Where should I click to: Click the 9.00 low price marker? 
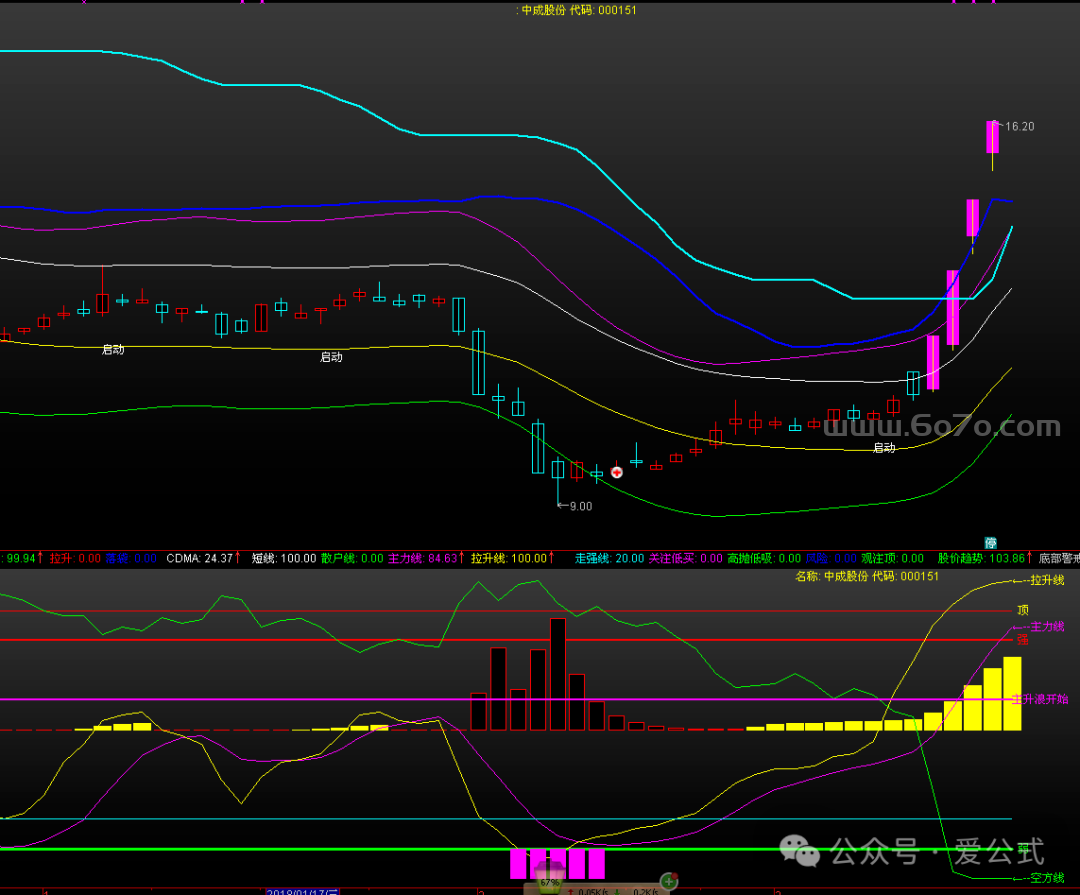579,506
